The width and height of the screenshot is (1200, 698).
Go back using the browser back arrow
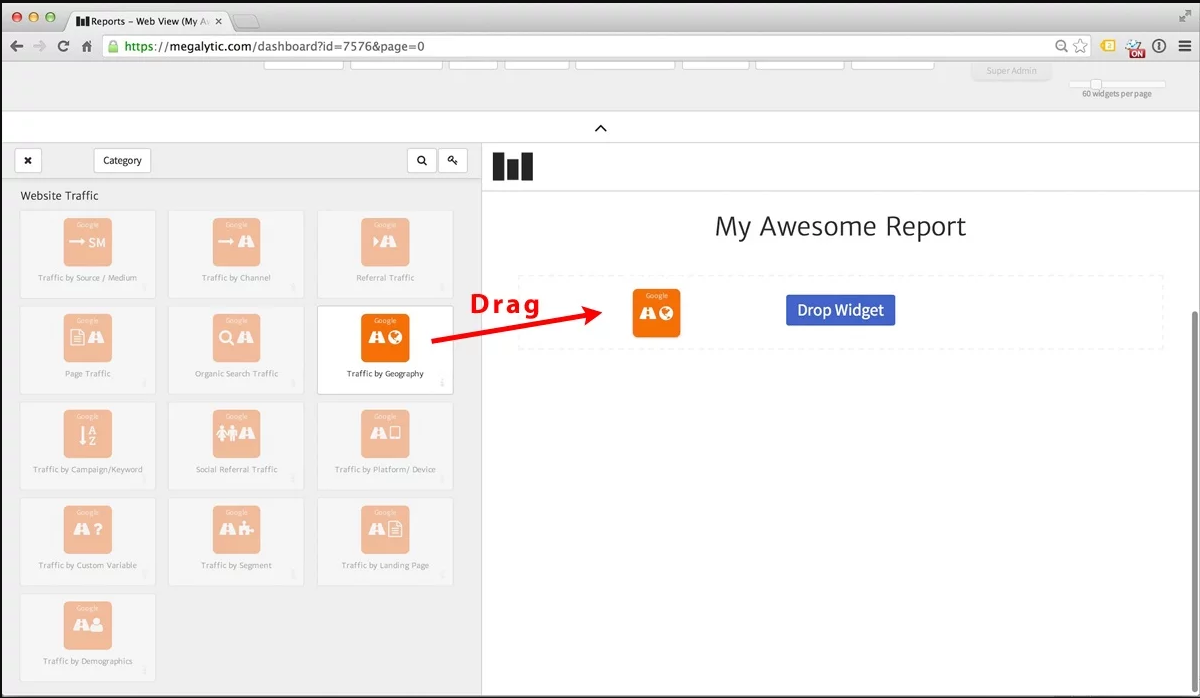pos(17,46)
